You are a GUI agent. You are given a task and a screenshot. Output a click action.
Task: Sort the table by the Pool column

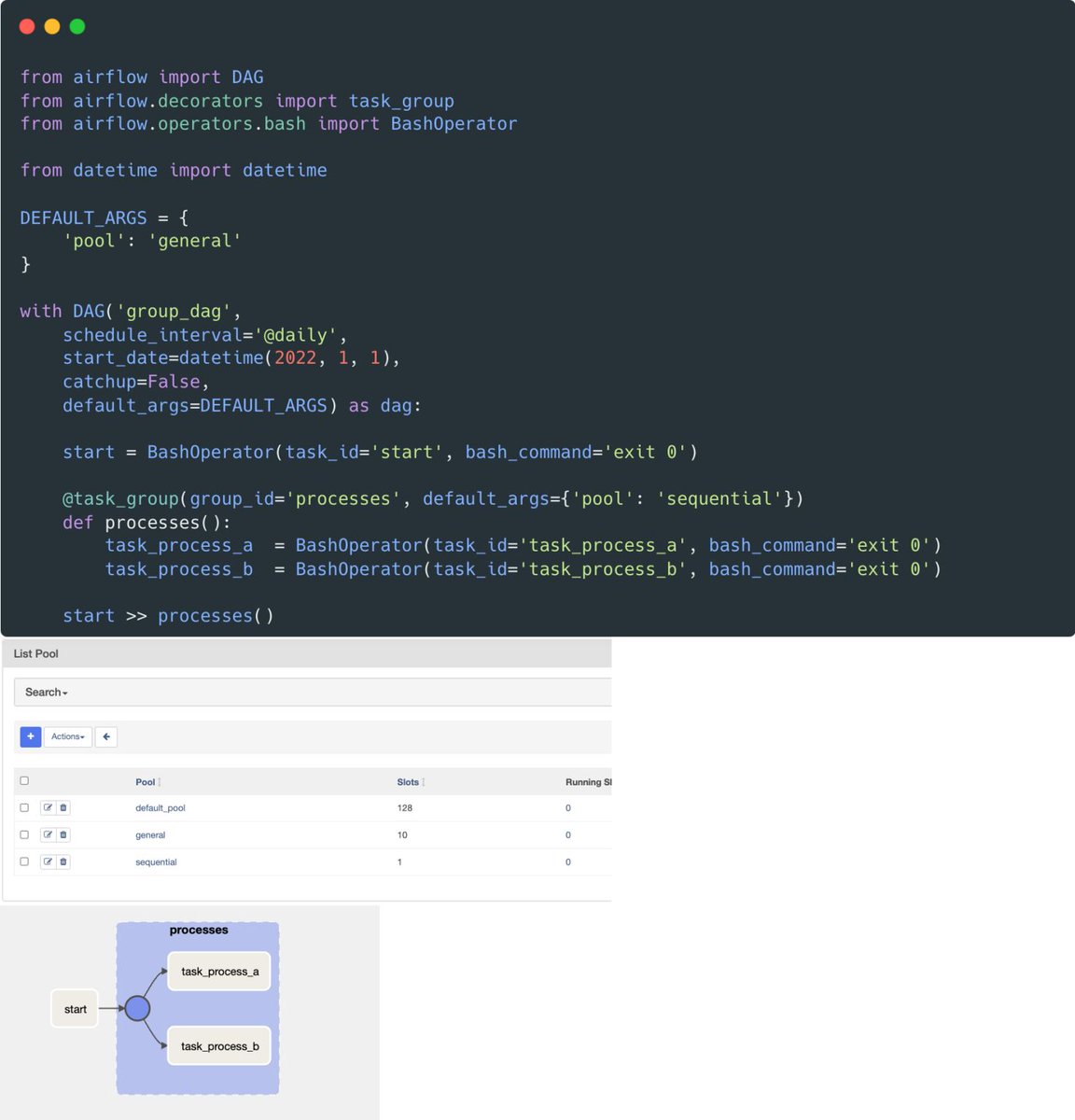(x=147, y=782)
